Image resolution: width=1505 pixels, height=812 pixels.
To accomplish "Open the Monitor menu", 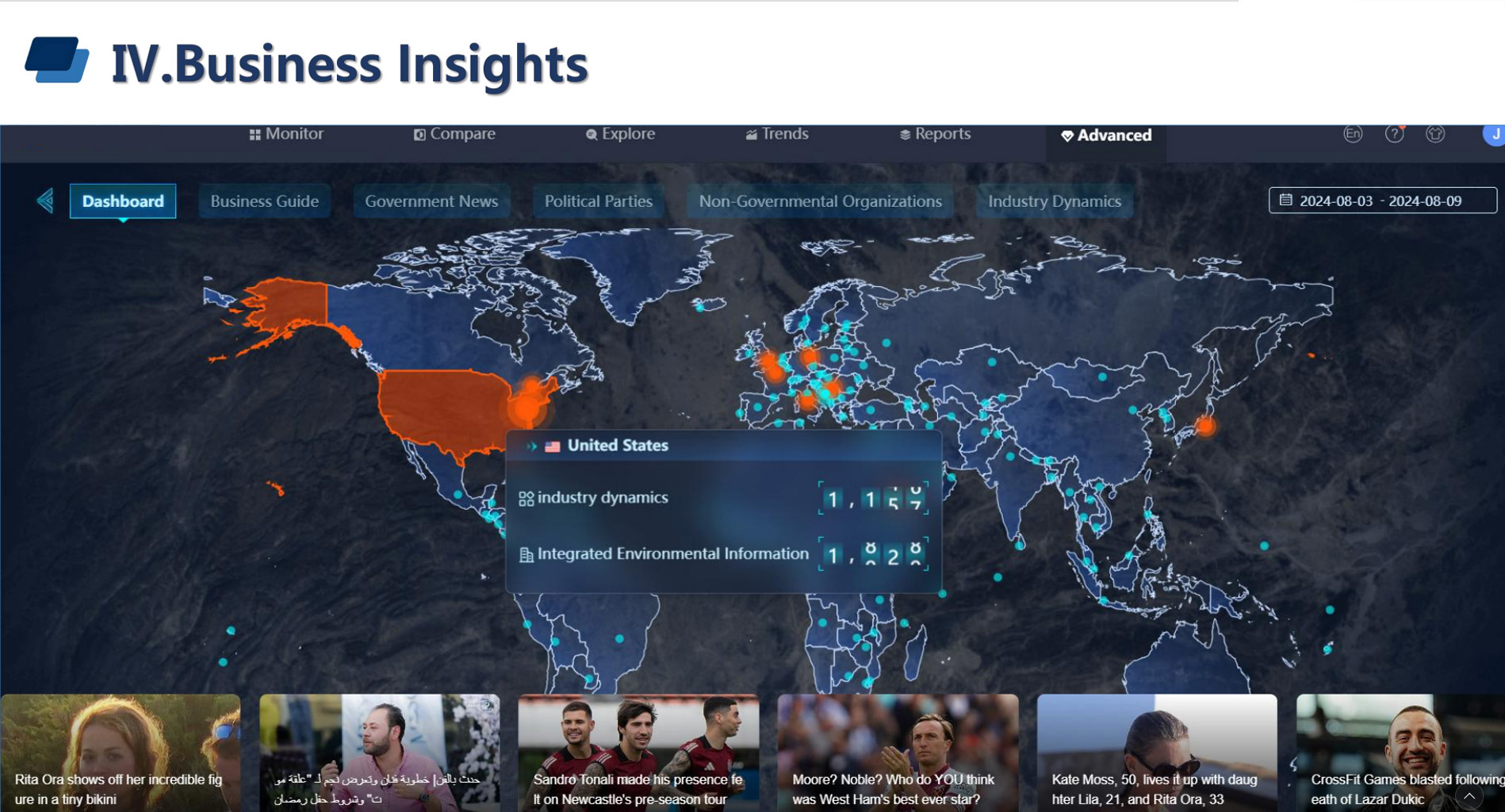I will (286, 134).
